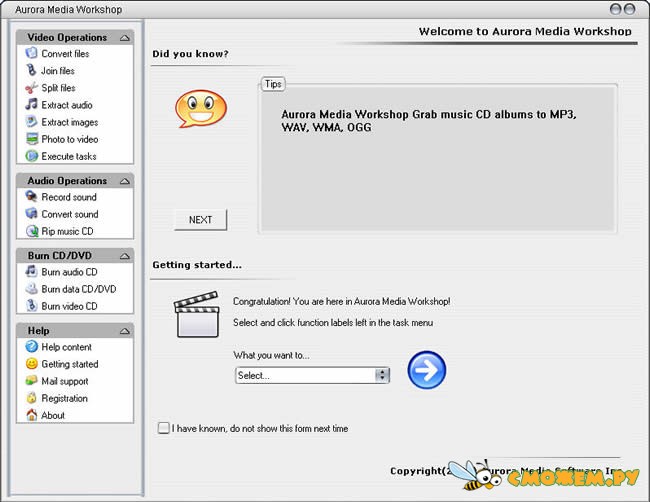This screenshot has height=502, width=650.
Task: Click the Audio Operations header title
Action: click(x=67, y=181)
